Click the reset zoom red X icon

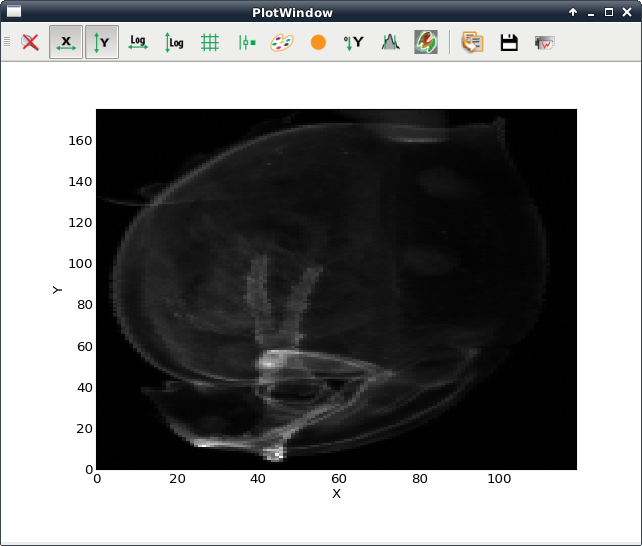pos(31,42)
